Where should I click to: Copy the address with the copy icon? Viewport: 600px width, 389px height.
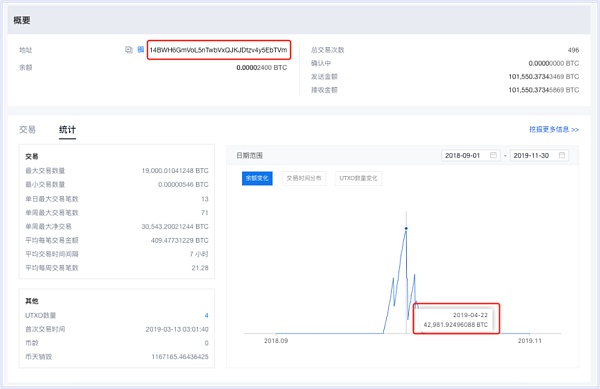point(129,50)
